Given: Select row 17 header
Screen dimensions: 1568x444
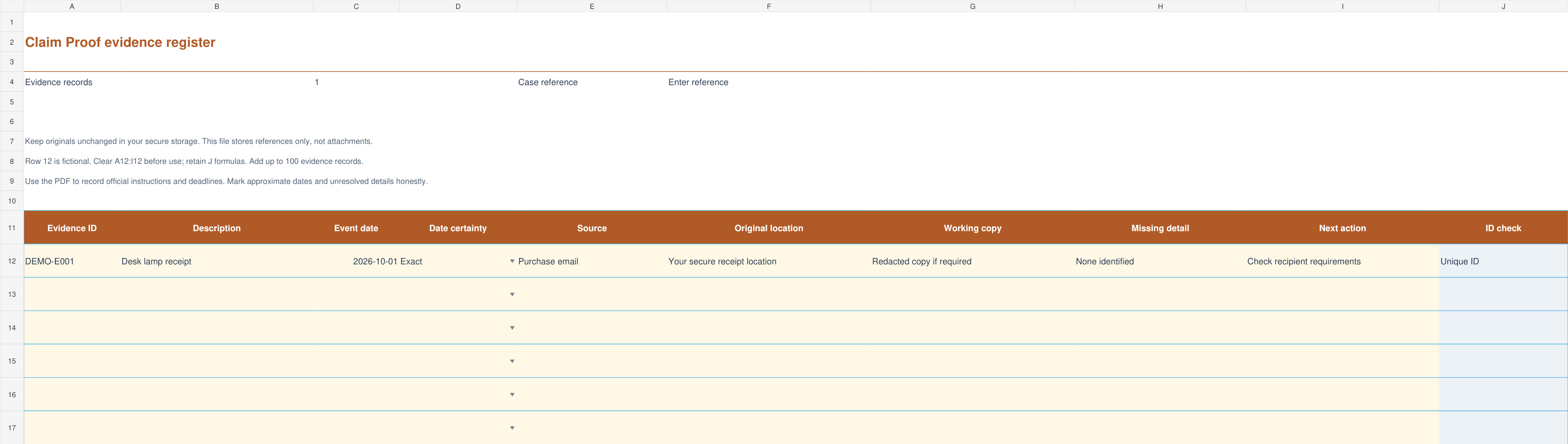Looking at the screenshot, I should coord(11,427).
